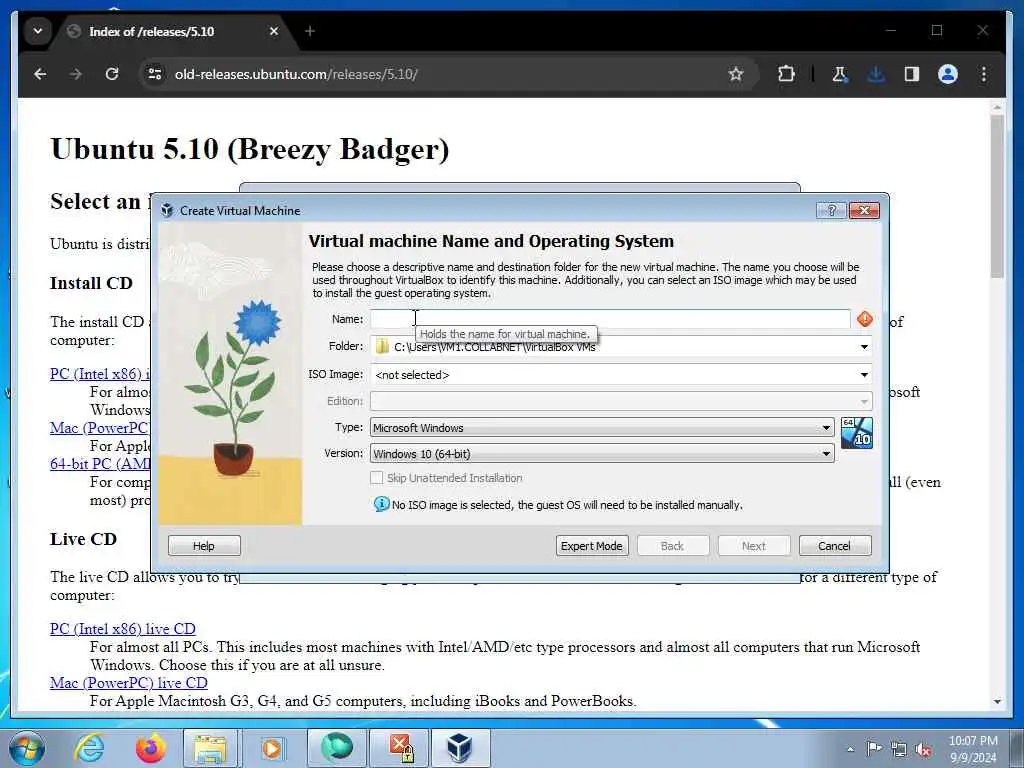The image size is (1024, 768).
Task: Open Mac (PowerPC) install CD link
Action: (100, 428)
